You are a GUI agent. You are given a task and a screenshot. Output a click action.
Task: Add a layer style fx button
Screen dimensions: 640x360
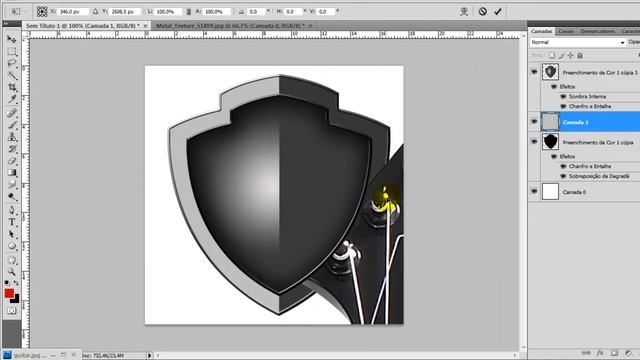(x=600, y=353)
